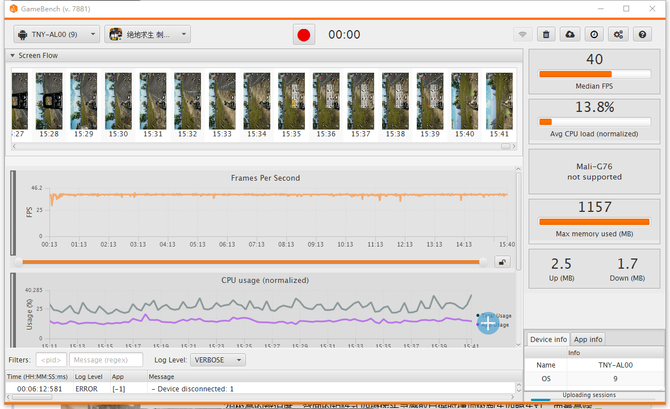Click the cloud upload icon
This screenshot has height=409, width=670.
coord(570,34)
